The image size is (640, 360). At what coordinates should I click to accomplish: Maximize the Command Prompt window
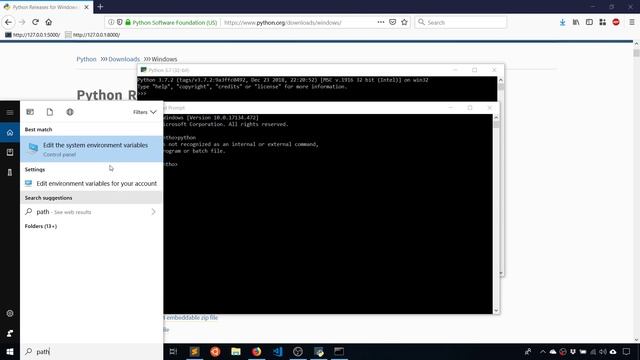[470, 108]
